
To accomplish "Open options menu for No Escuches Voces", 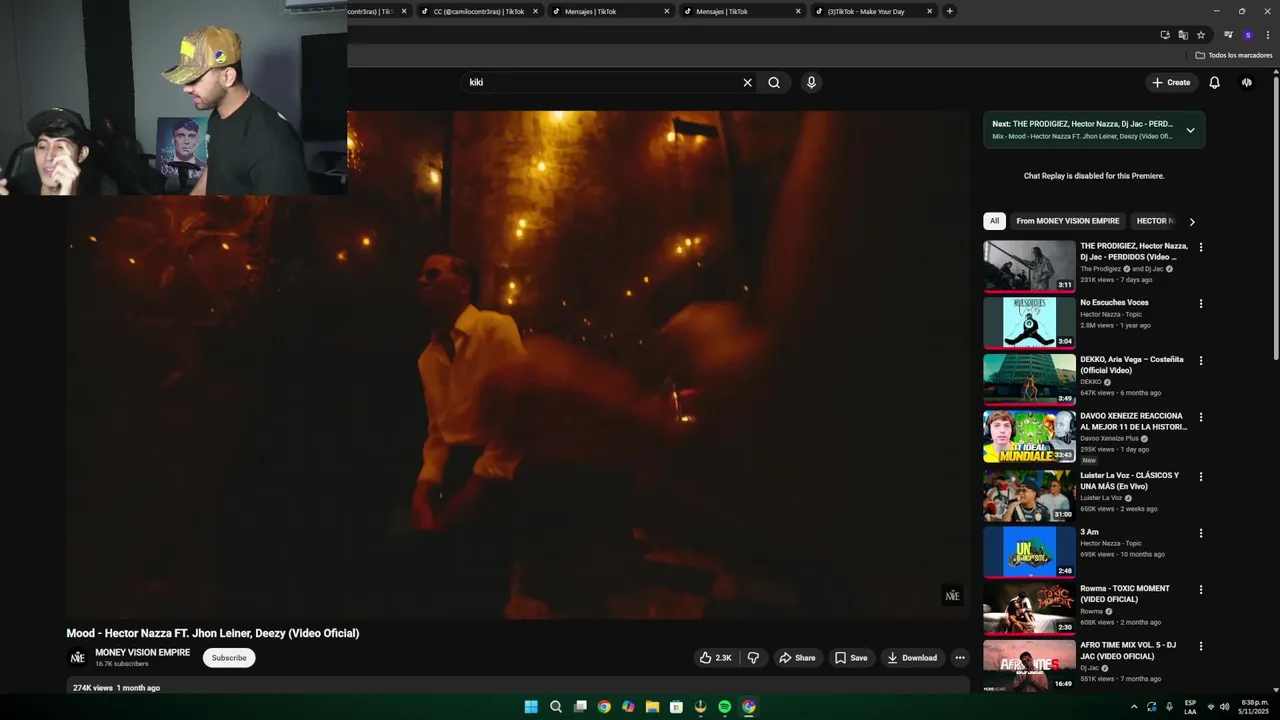I will click(1201, 304).
